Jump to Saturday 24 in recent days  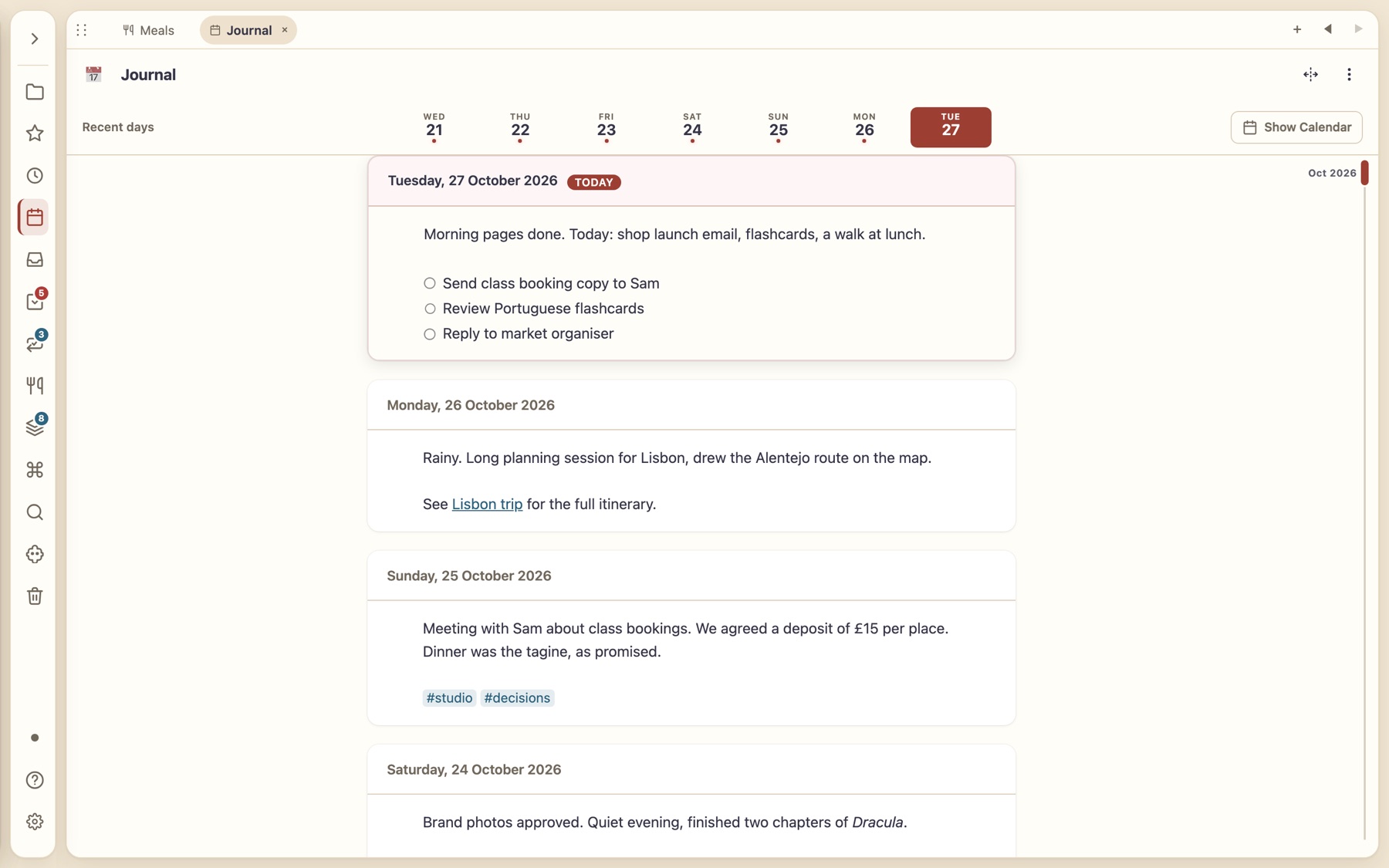point(692,127)
